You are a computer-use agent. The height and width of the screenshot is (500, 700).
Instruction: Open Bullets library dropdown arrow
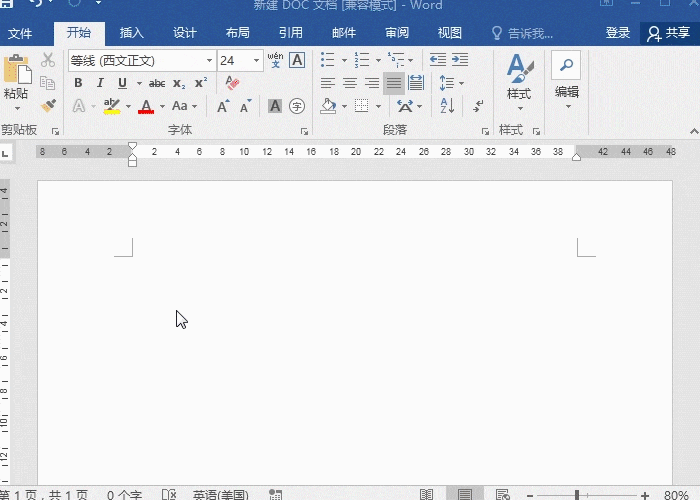[x=344, y=60]
